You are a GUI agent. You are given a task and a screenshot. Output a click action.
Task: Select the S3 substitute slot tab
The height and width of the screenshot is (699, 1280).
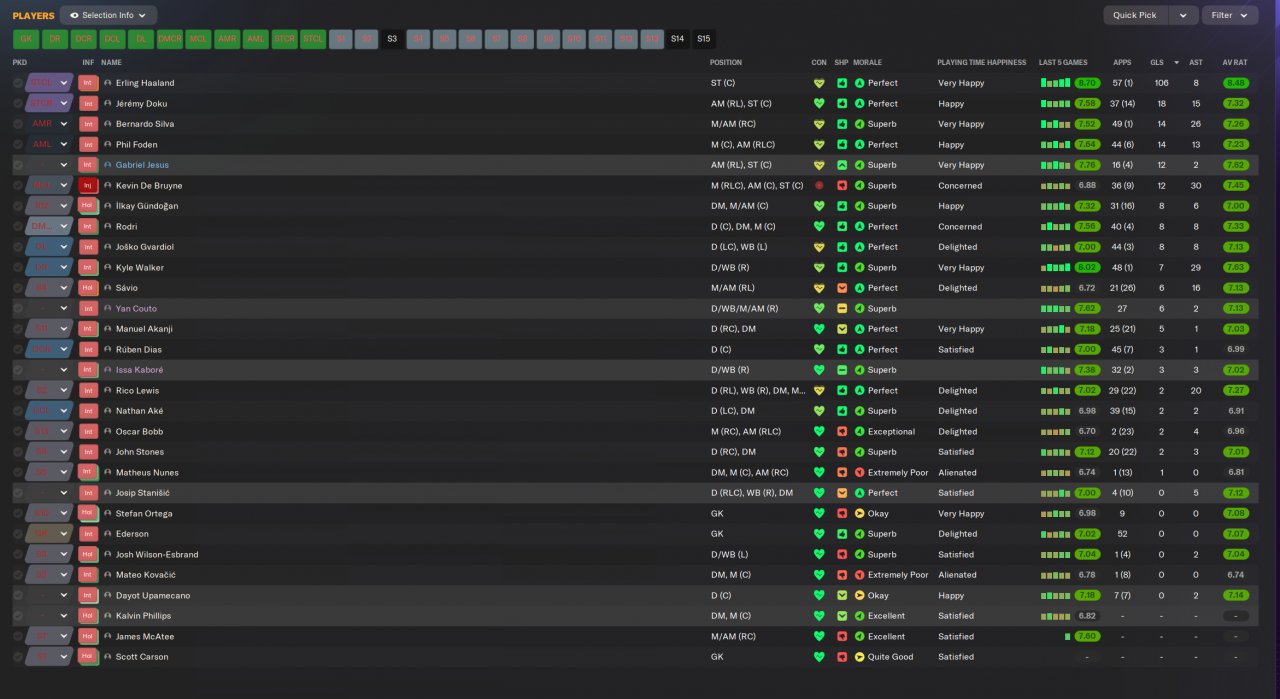(392, 39)
